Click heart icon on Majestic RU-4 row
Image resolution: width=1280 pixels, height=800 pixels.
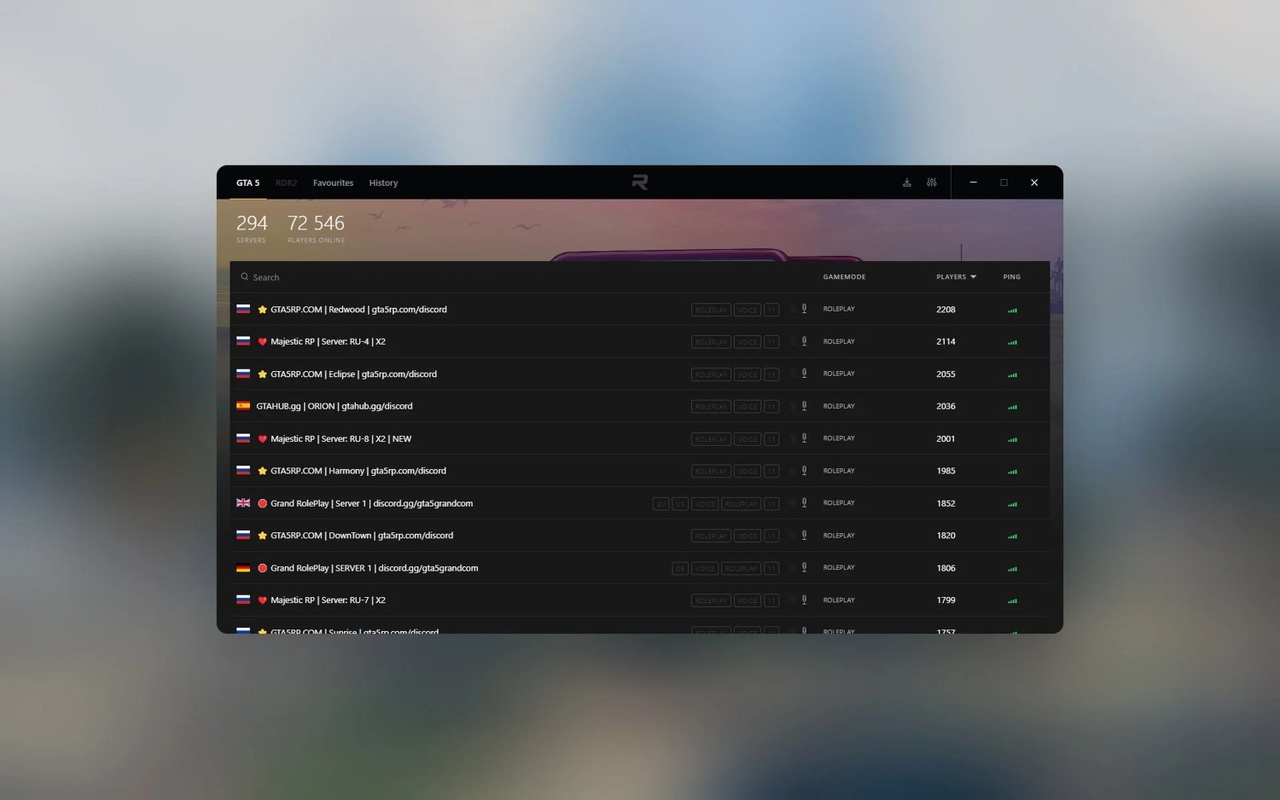262,342
